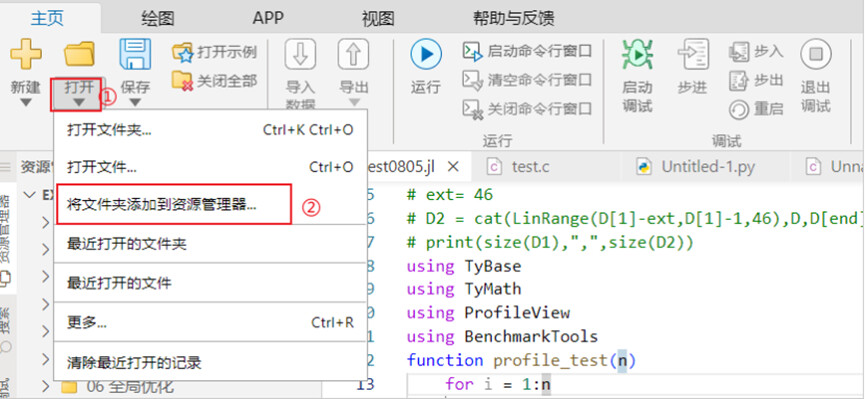
Task: Click the 打开 folder icon
Action: click(79, 54)
